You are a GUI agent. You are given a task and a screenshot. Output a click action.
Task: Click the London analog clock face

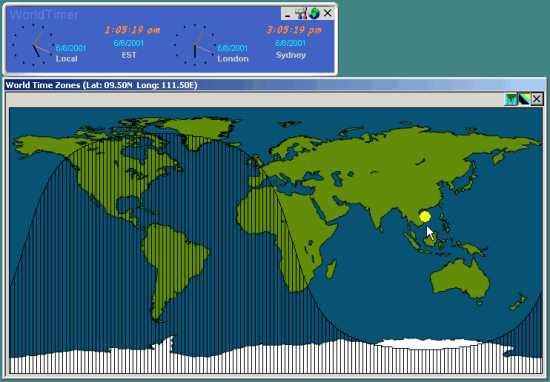(x=195, y=45)
